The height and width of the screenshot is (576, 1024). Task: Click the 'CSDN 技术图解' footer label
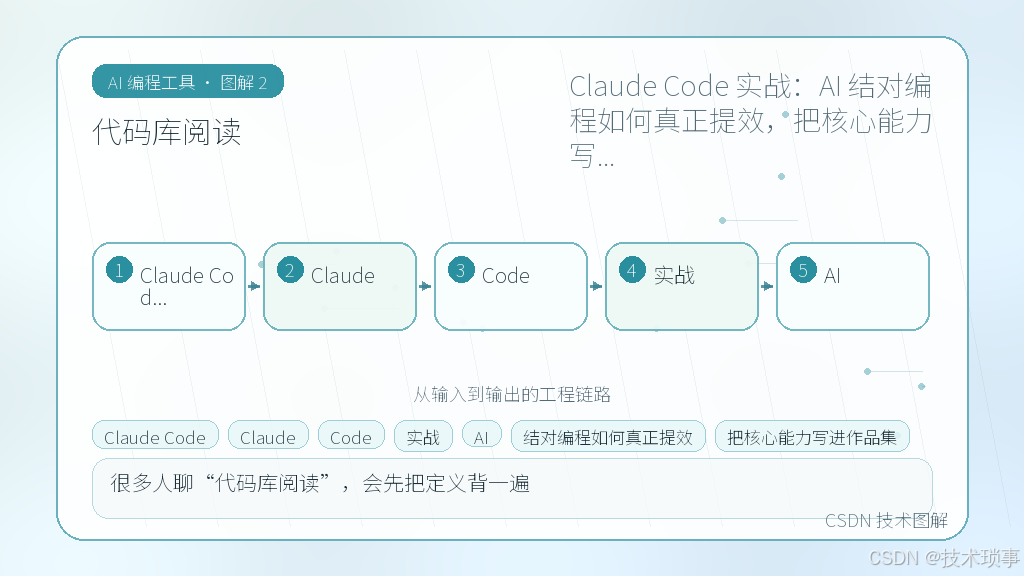point(886,520)
